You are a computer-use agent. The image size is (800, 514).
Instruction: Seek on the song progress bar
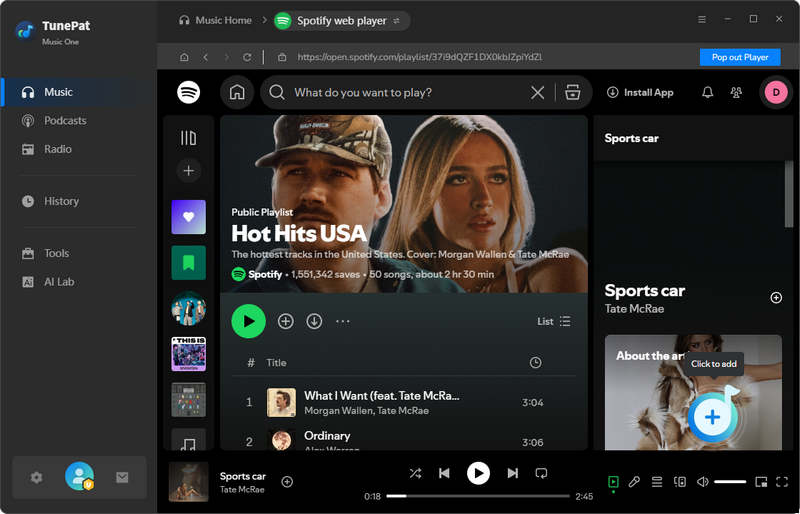click(478, 496)
